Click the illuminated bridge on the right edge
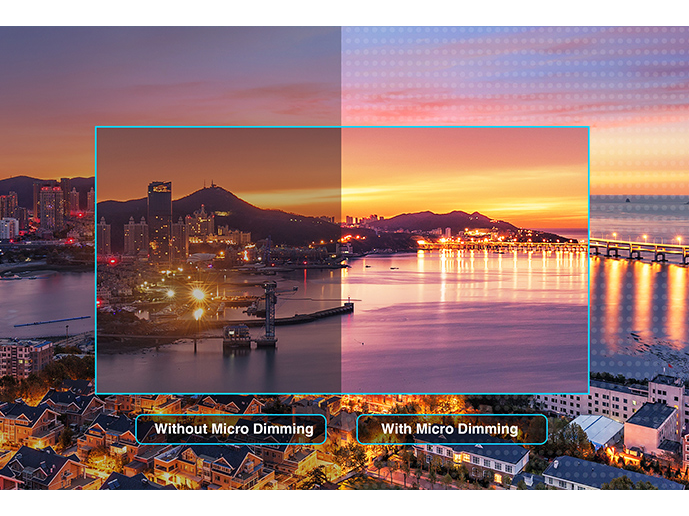 [x=638, y=248]
